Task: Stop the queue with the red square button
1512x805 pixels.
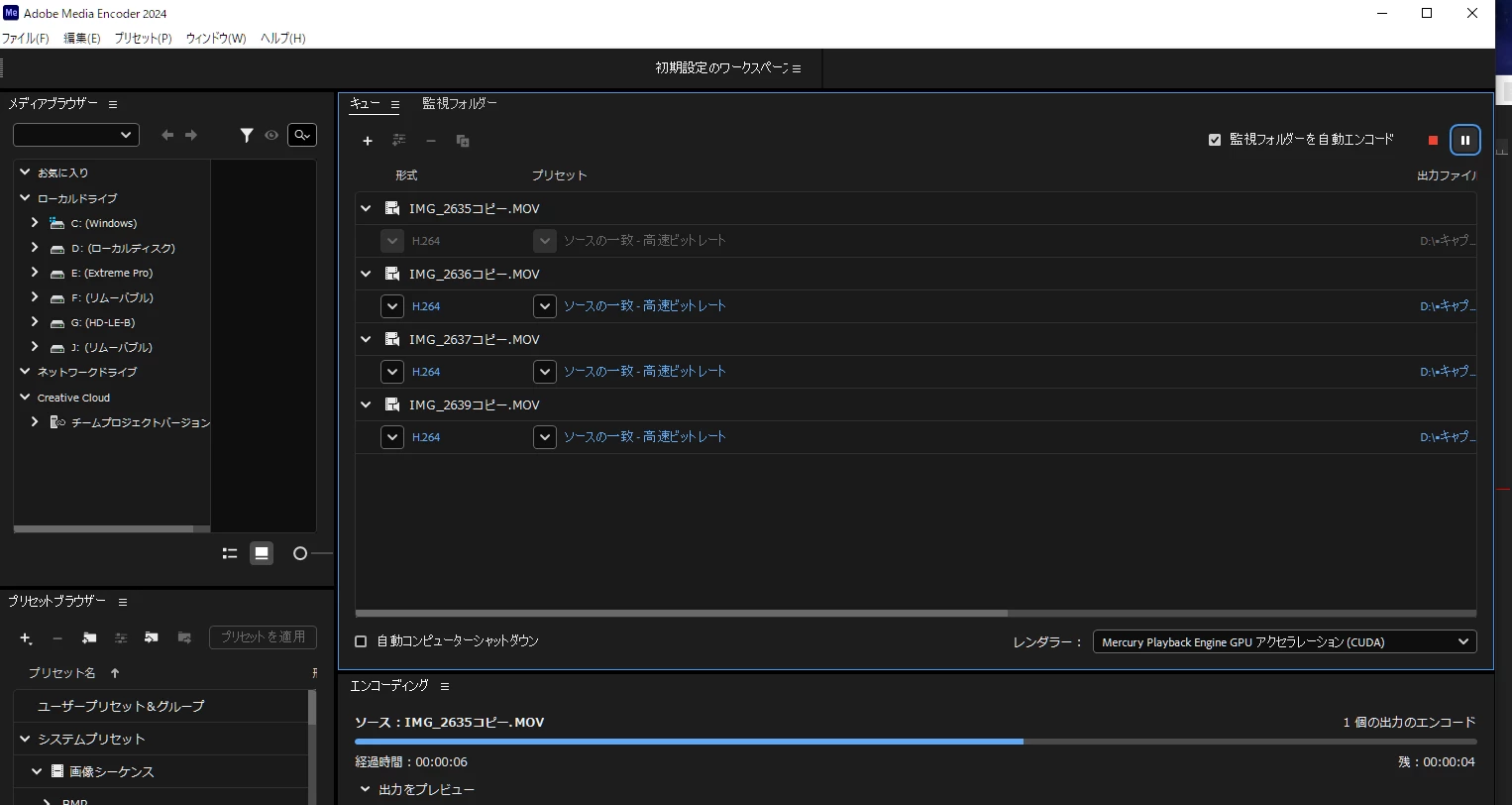Action: click(1433, 141)
